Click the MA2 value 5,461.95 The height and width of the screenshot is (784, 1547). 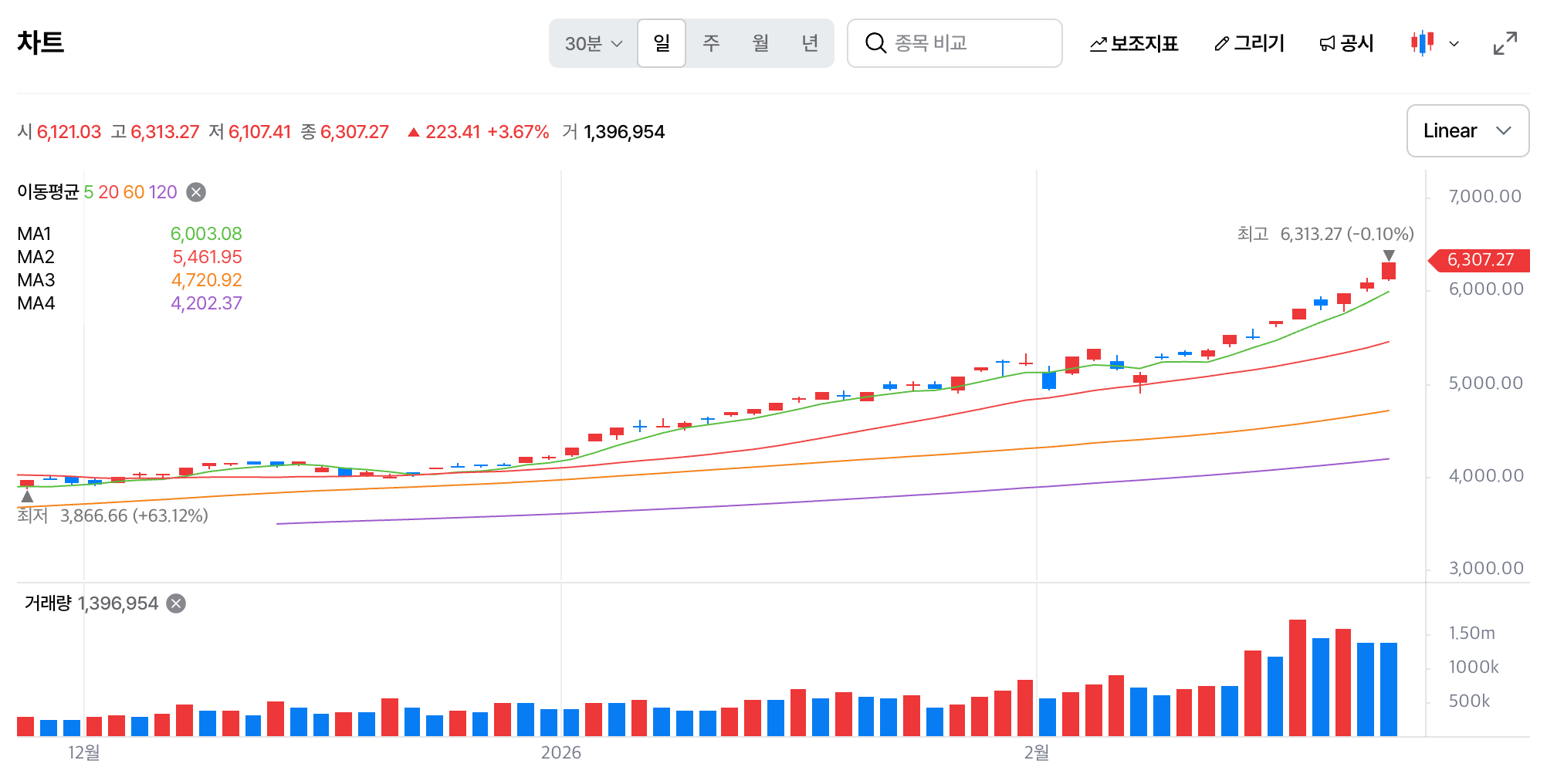207,257
